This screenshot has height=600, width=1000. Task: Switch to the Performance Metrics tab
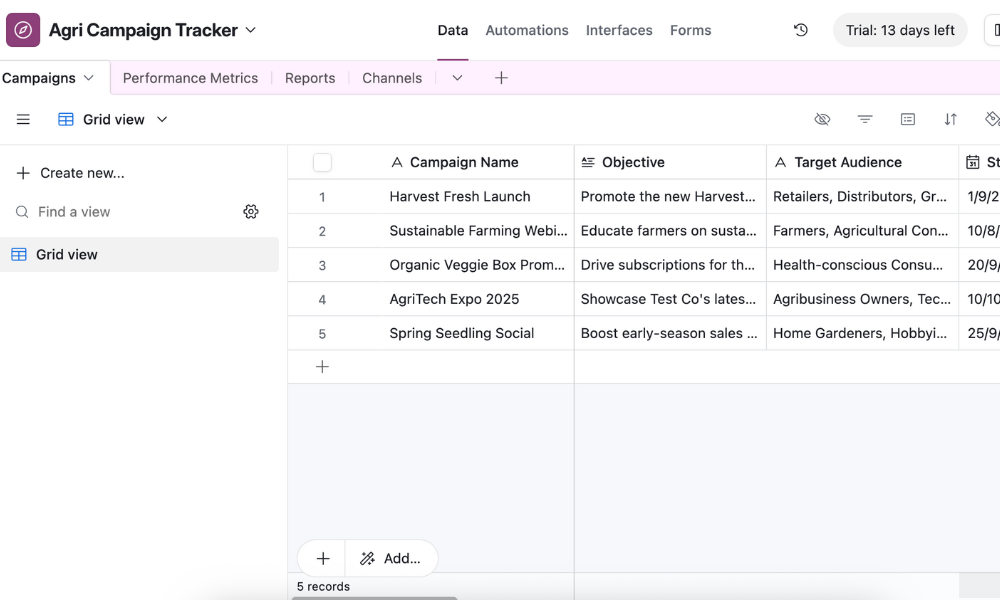click(x=190, y=78)
